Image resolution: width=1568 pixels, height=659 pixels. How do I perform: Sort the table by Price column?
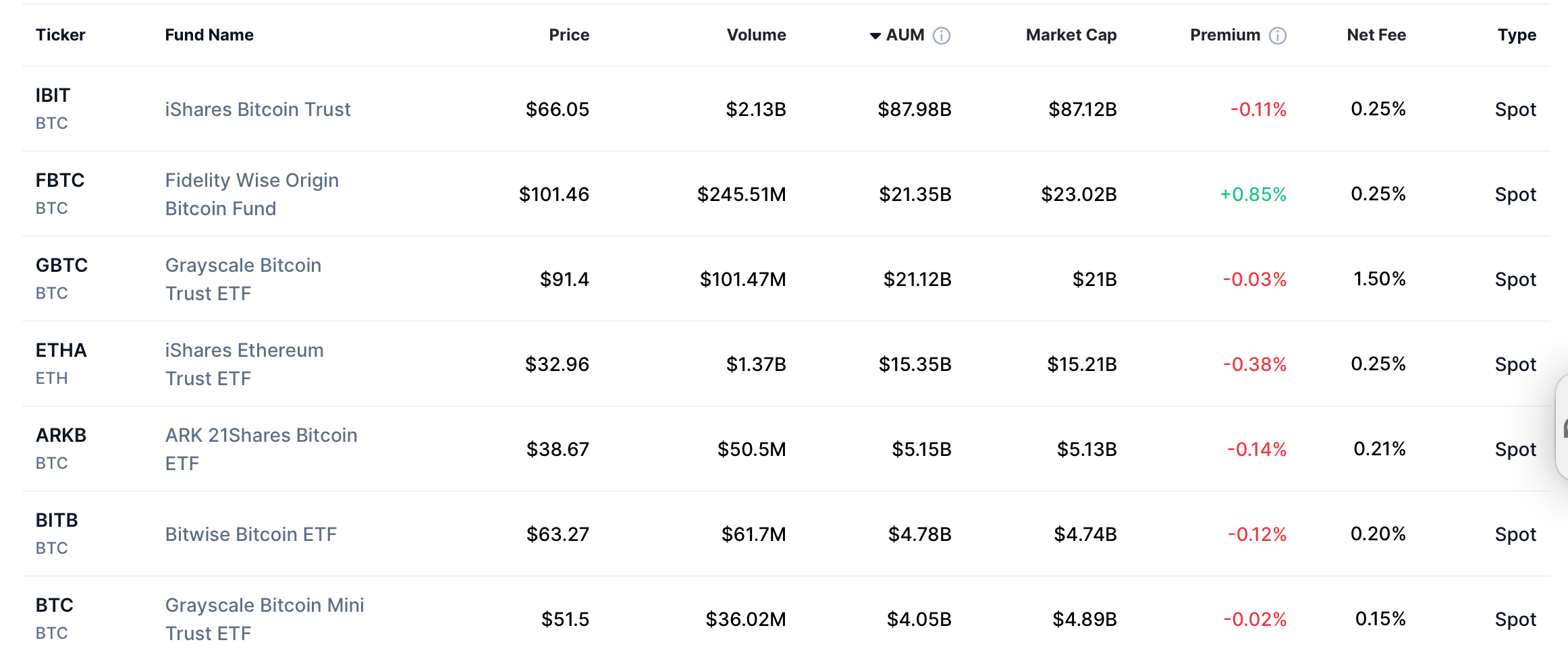pos(568,35)
